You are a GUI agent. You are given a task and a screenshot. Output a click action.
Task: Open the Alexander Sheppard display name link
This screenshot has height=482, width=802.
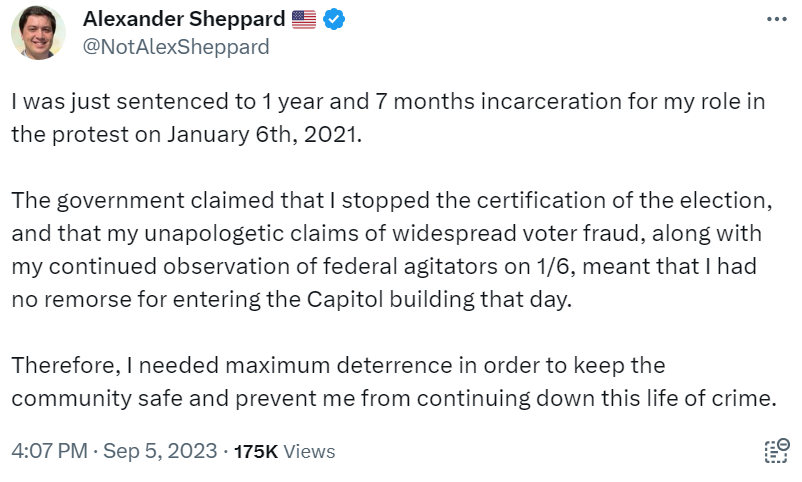click(184, 19)
